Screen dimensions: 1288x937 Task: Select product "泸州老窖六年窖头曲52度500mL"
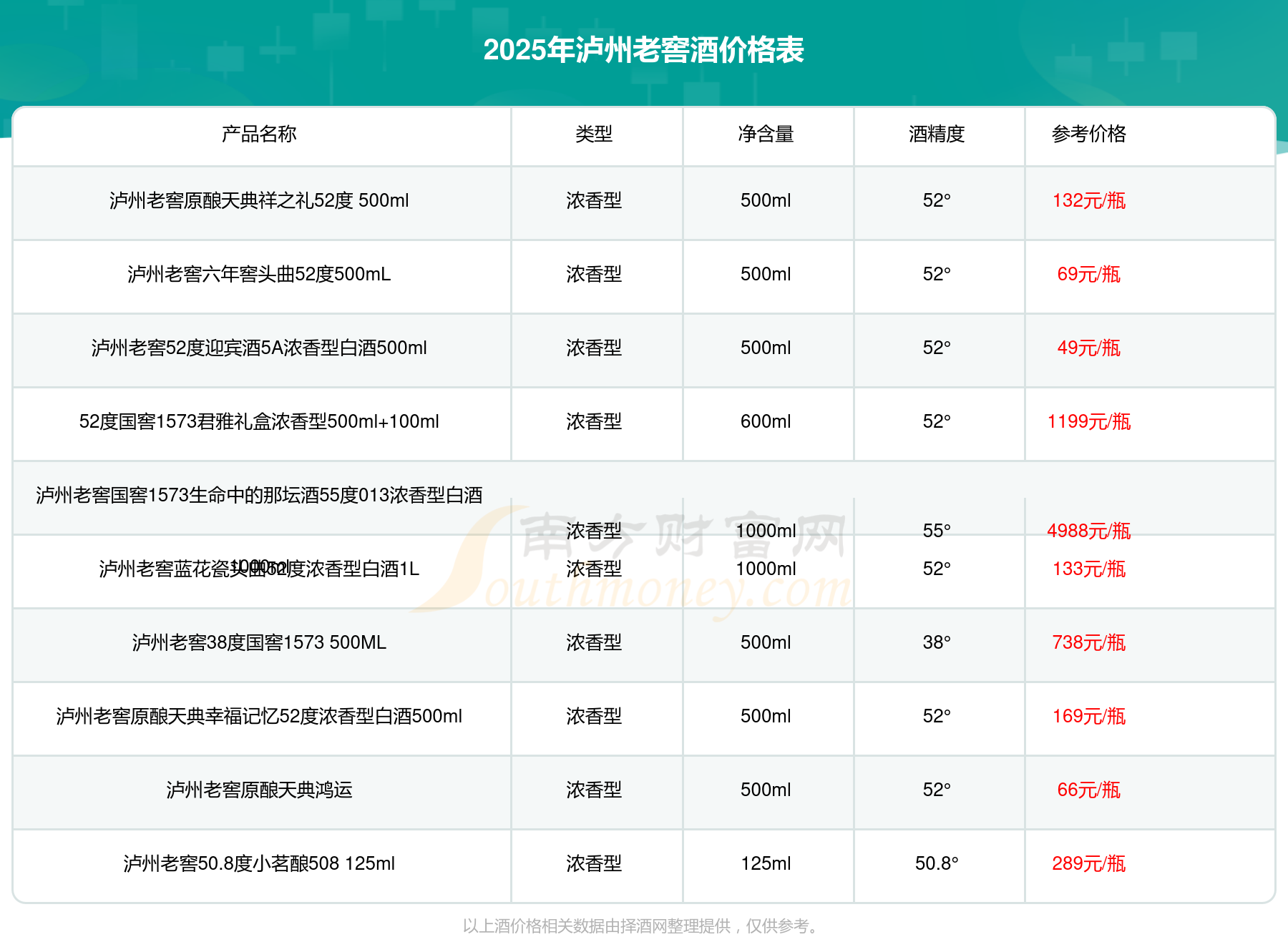tap(259, 274)
